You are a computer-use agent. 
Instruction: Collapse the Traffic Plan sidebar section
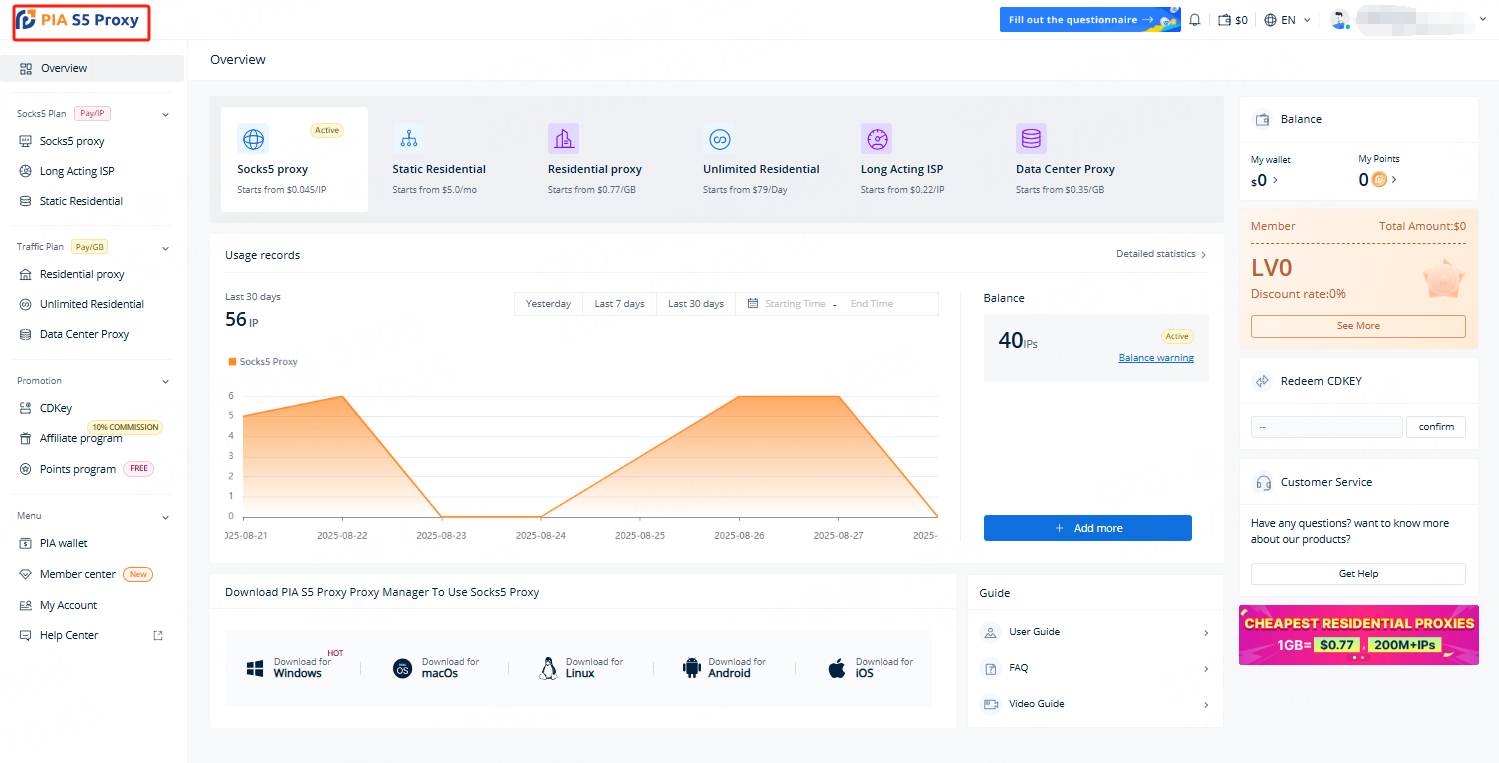click(165, 248)
